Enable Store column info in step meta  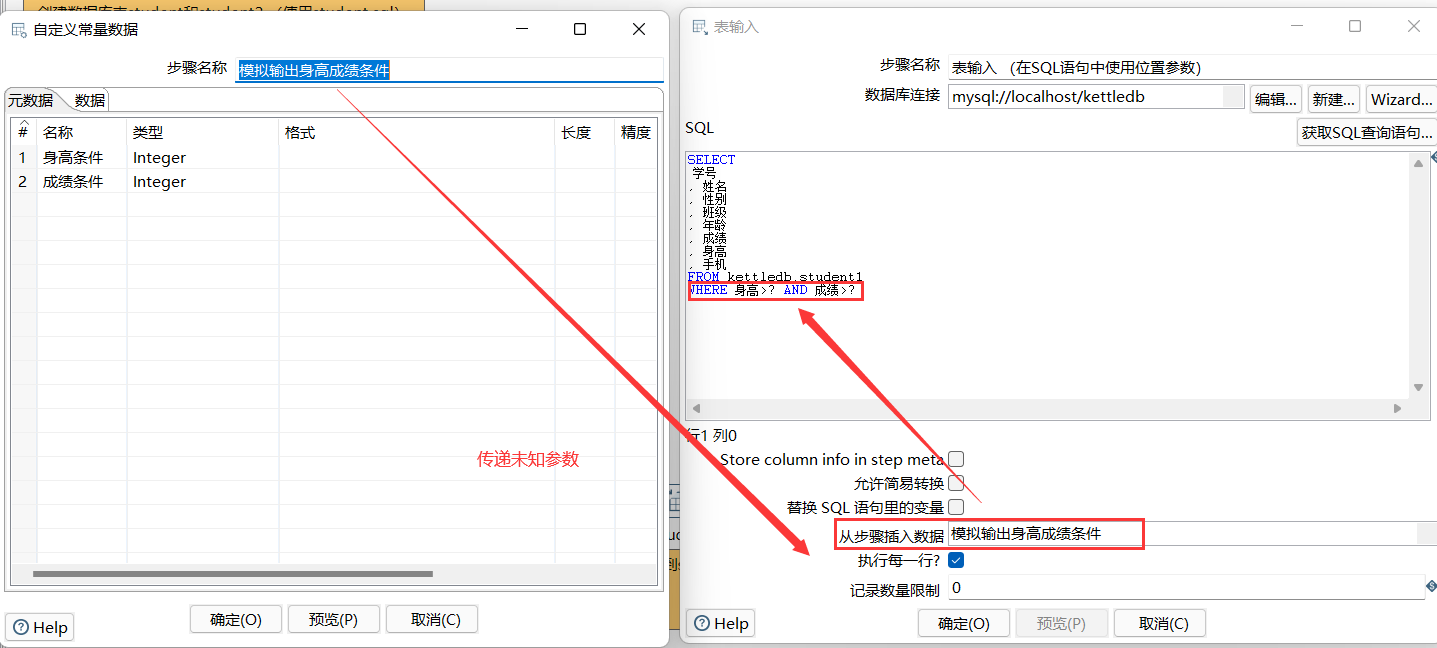point(955,458)
